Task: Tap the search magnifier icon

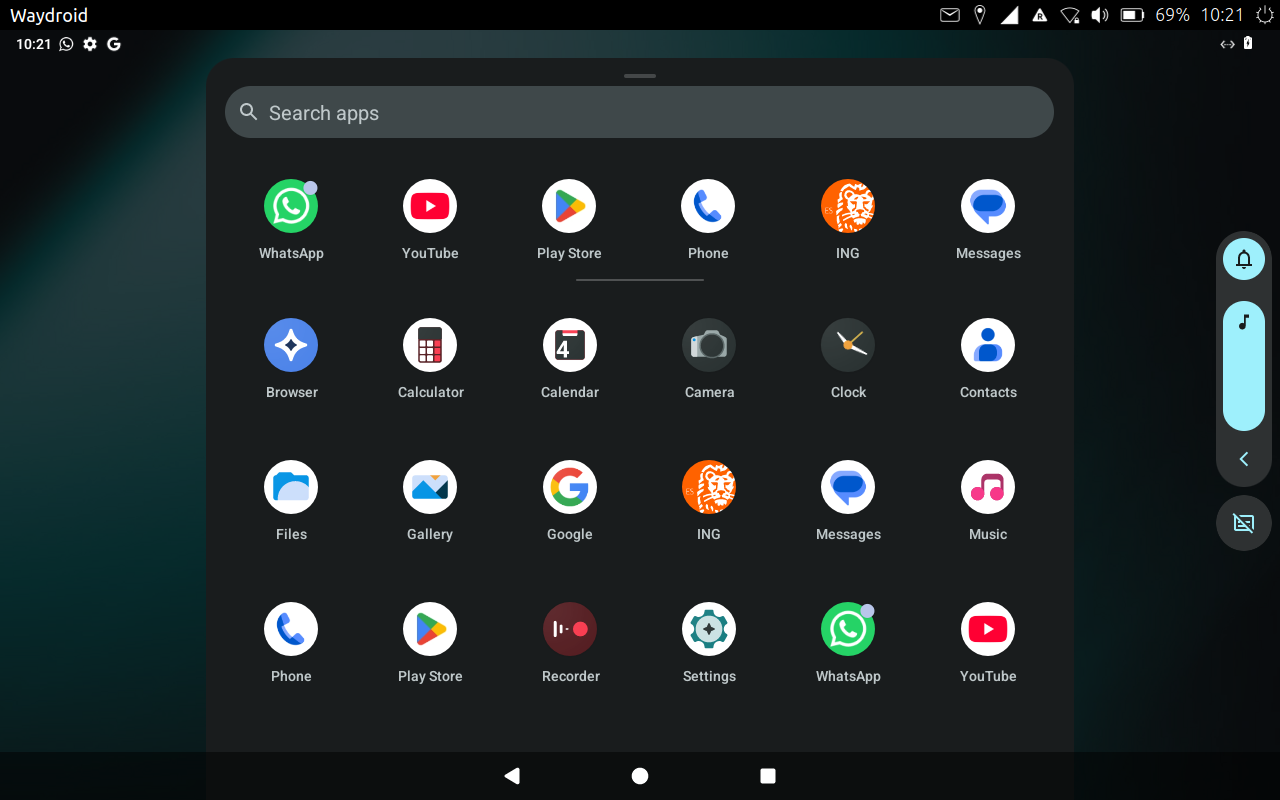Action: (249, 112)
